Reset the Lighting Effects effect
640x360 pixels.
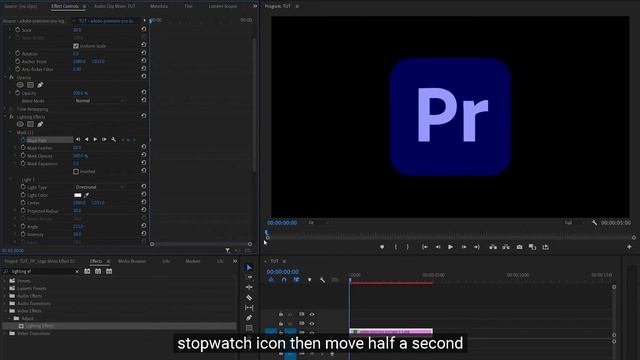(x=144, y=116)
